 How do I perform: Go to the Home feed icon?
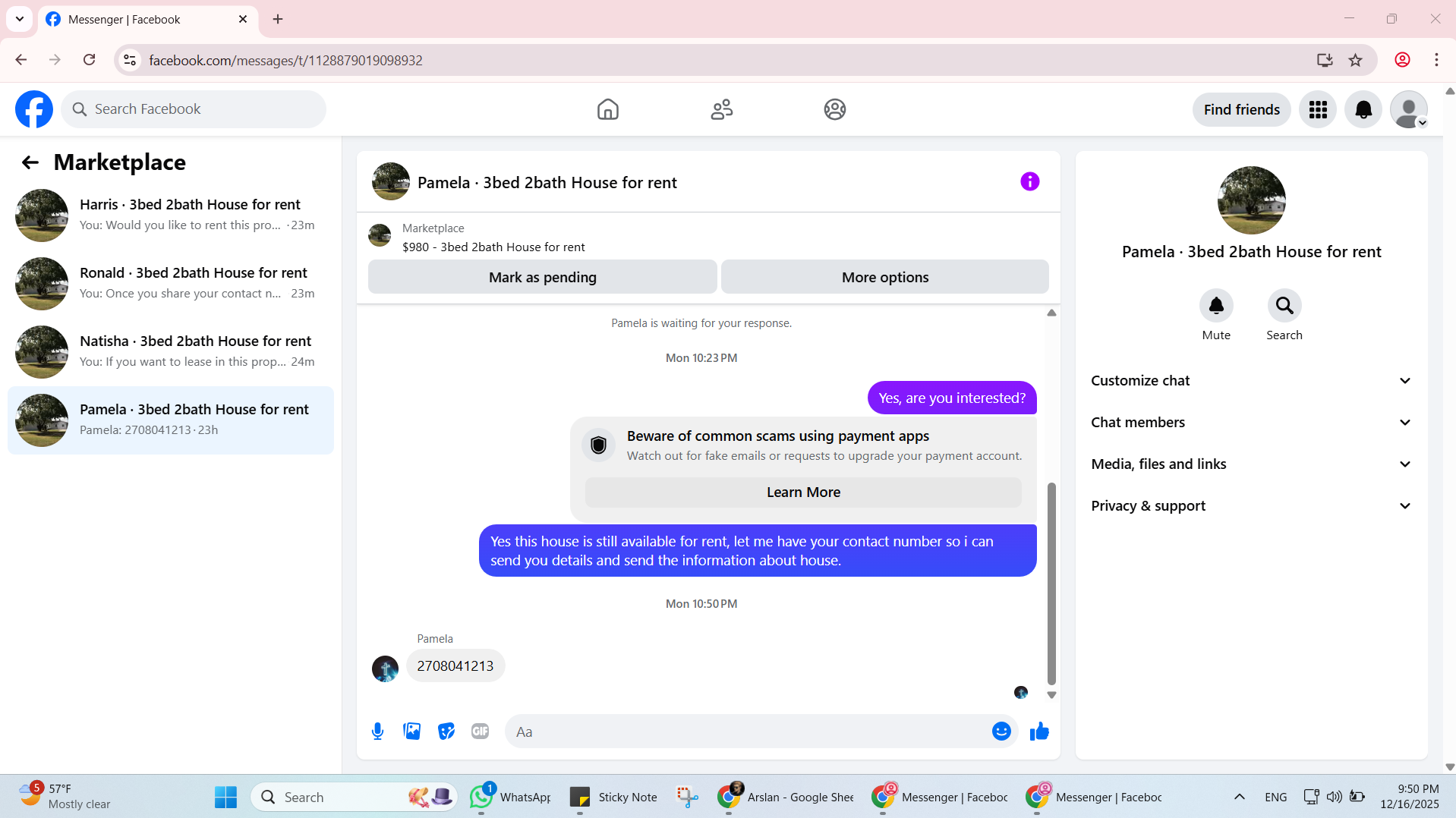pos(608,109)
